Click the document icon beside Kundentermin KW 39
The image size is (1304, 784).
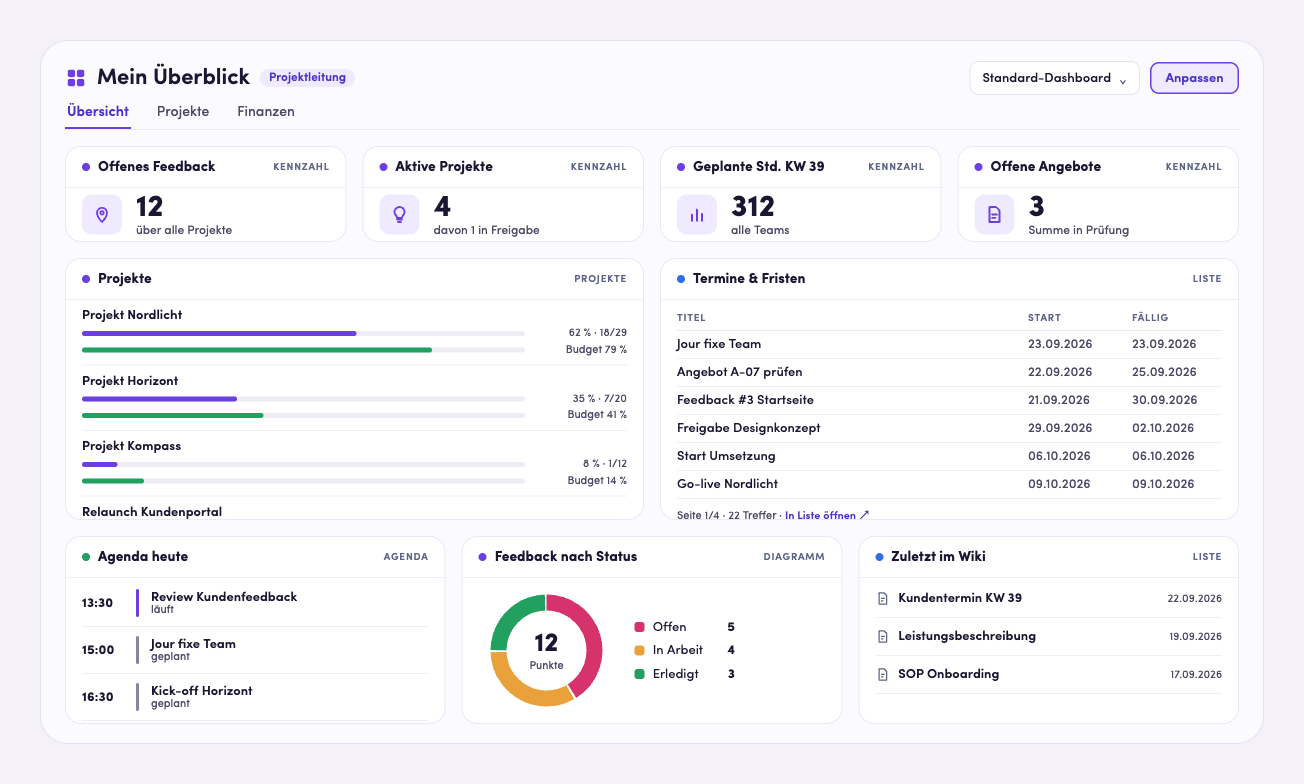(x=882, y=599)
